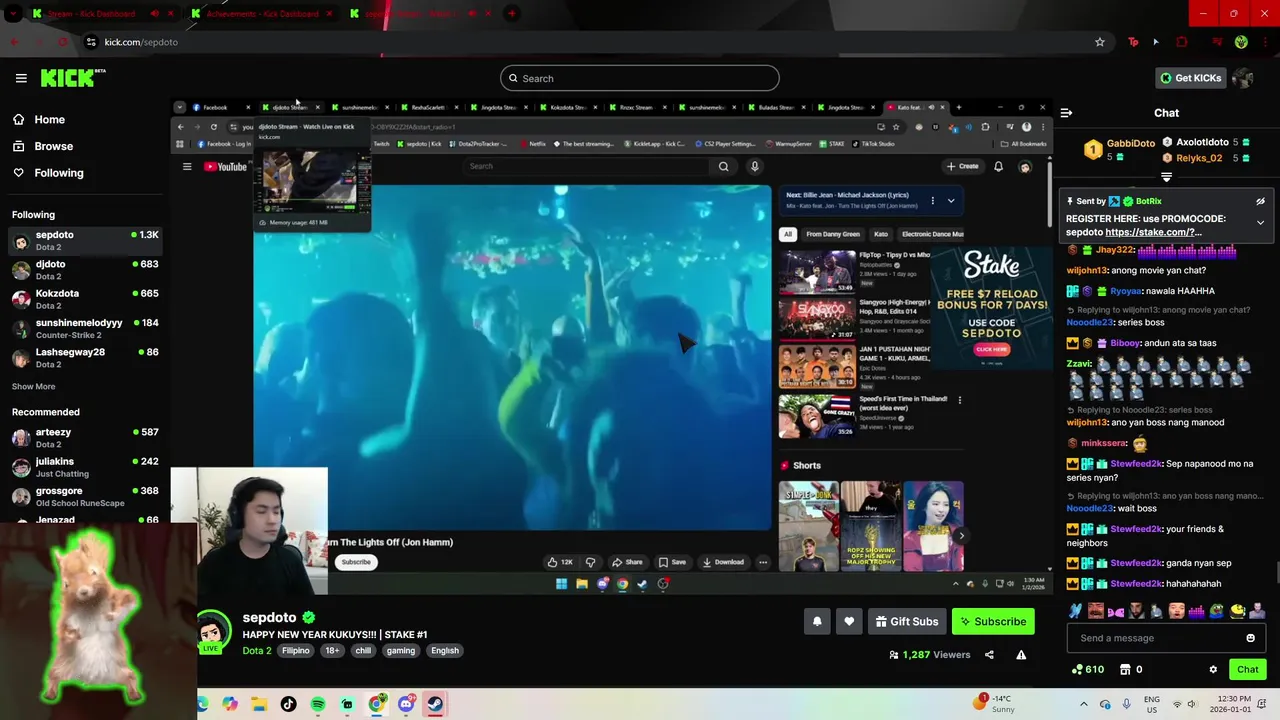Open Steam from the taskbar
Screen dimensions: 1280x720
pos(435,704)
